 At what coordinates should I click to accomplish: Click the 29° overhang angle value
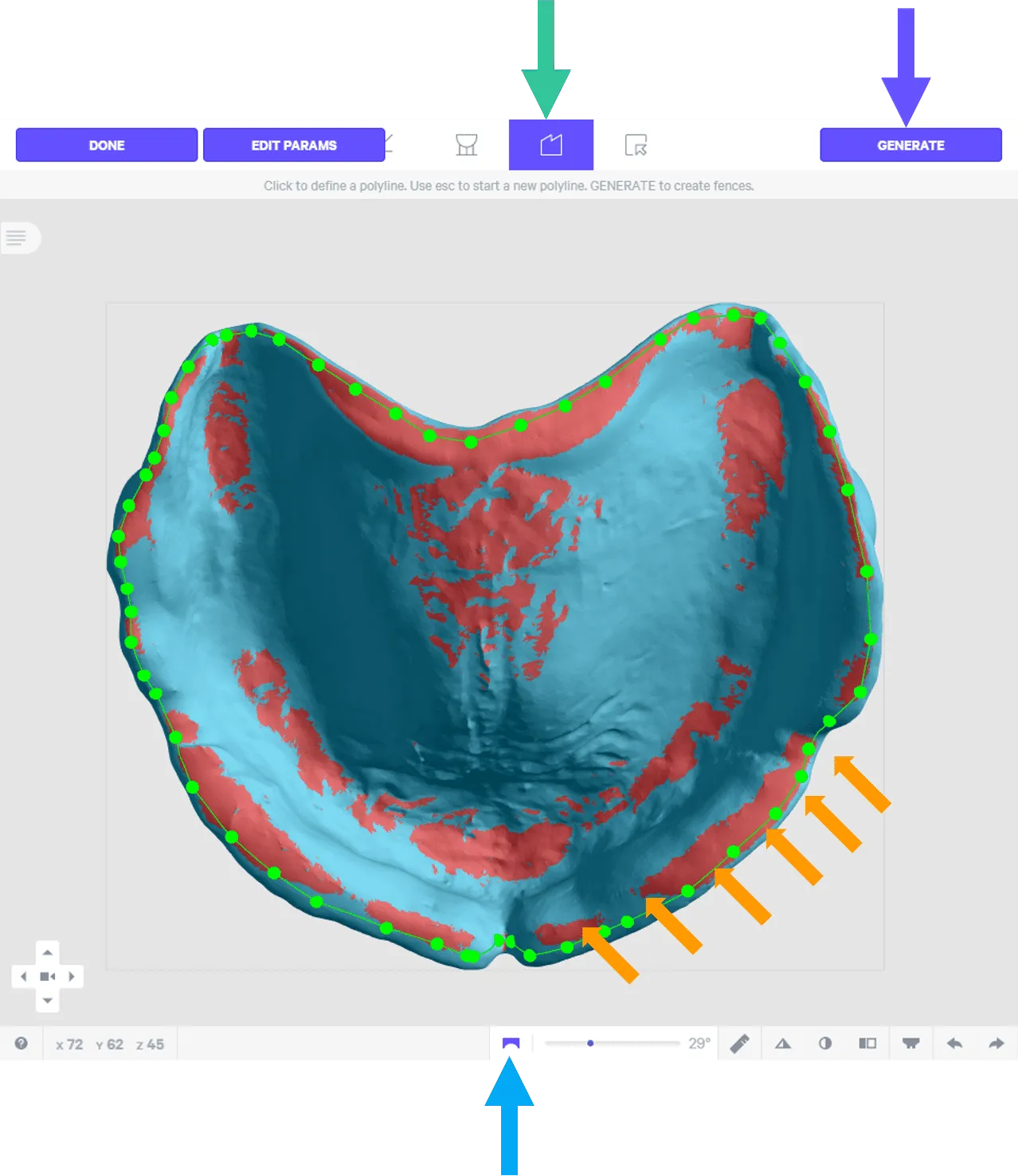(699, 1043)
